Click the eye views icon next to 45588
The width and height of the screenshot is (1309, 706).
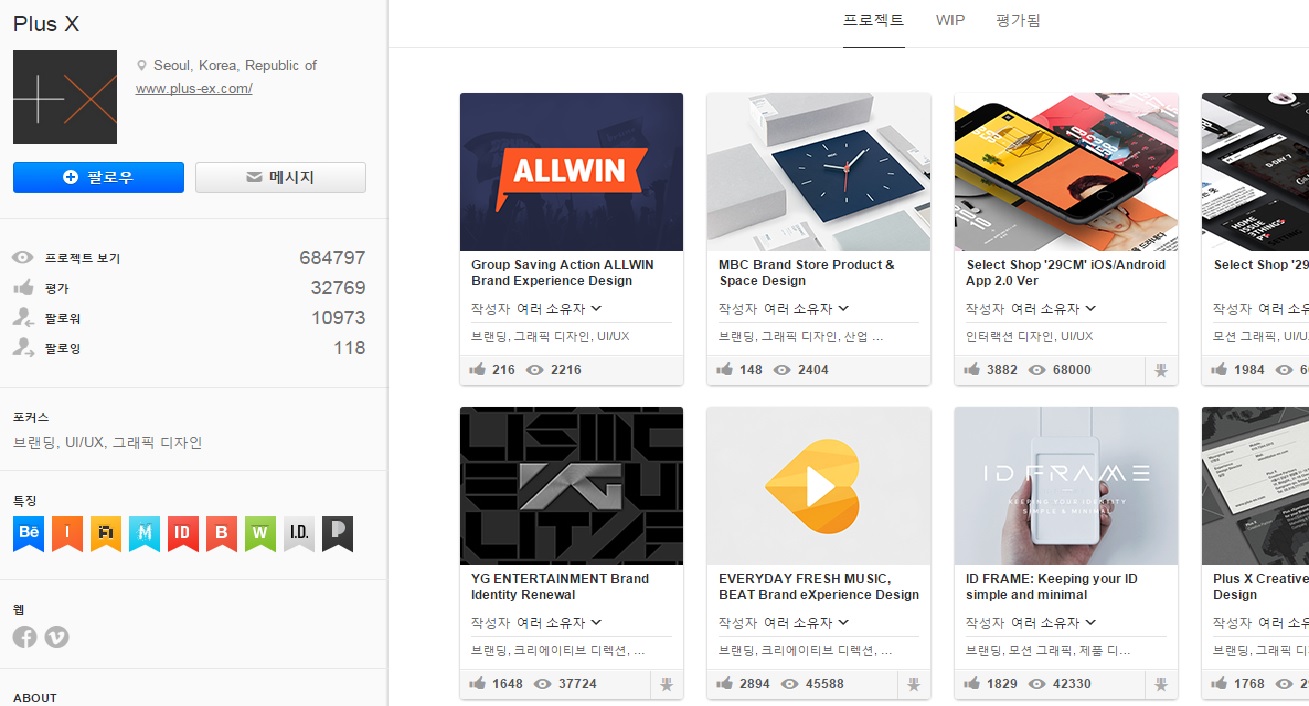tap(789, 684)
